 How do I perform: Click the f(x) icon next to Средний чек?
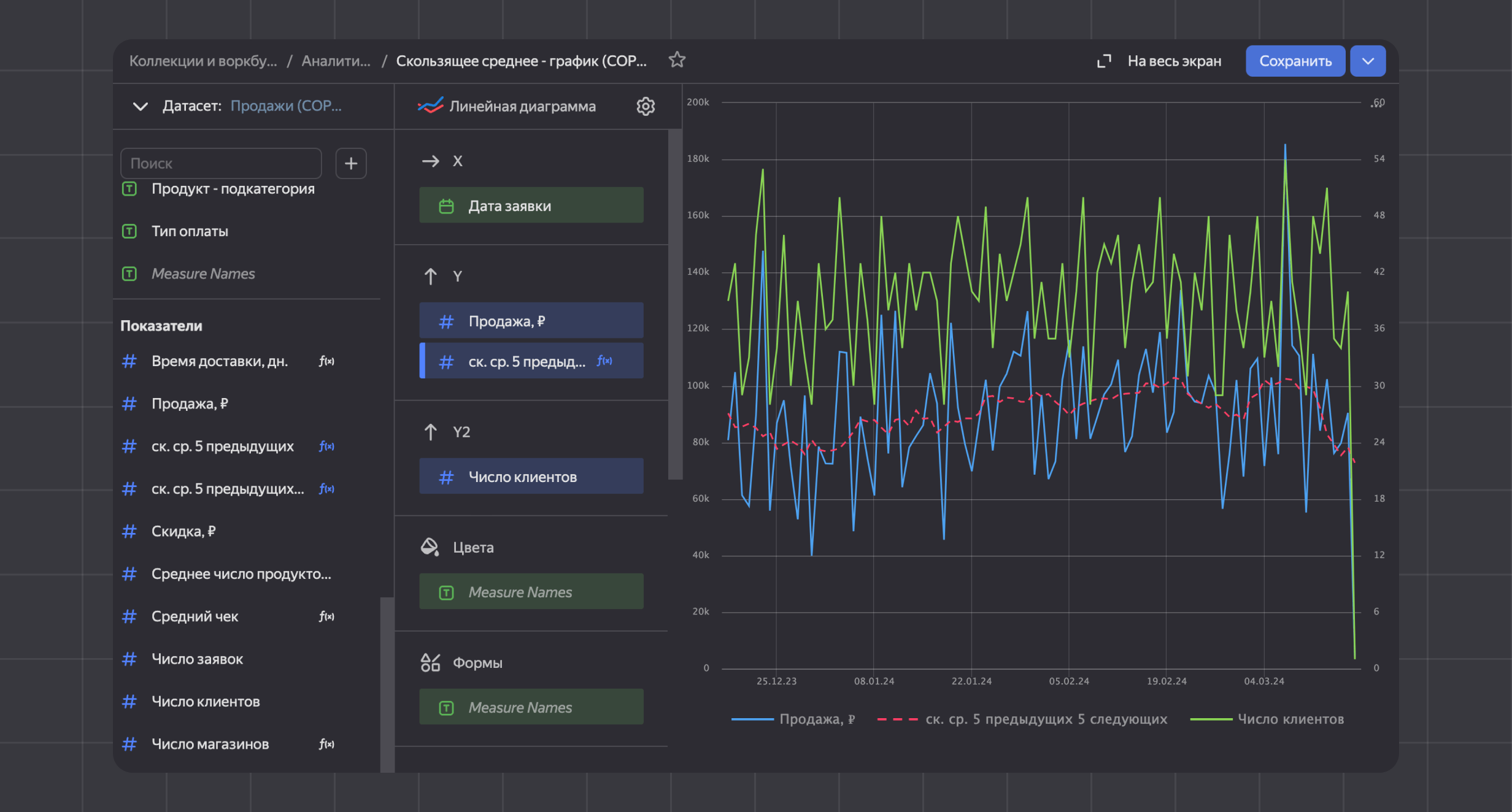[x=326, y=616]
